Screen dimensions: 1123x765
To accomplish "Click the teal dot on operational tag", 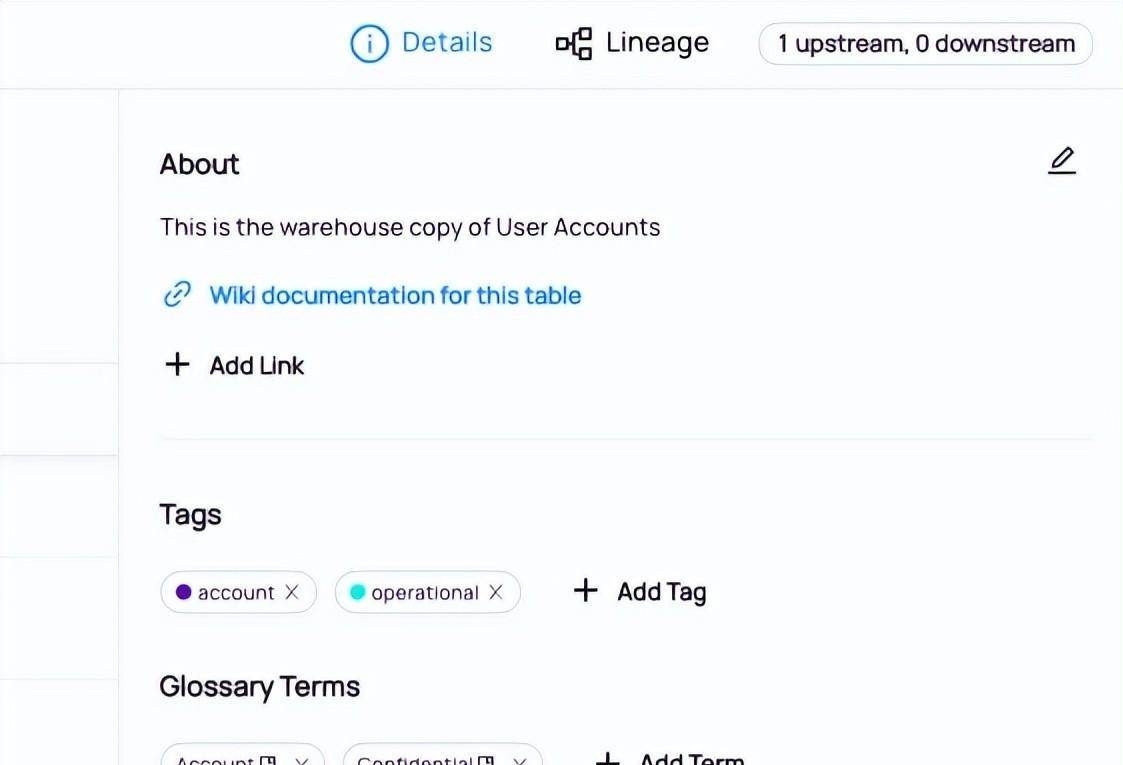I will click(357, 592).
